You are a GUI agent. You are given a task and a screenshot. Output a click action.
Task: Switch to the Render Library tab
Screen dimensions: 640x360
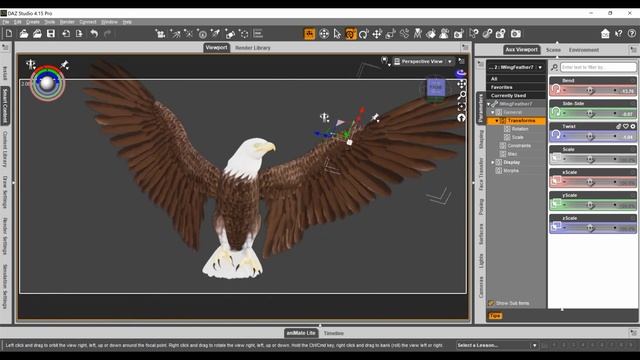253,48
